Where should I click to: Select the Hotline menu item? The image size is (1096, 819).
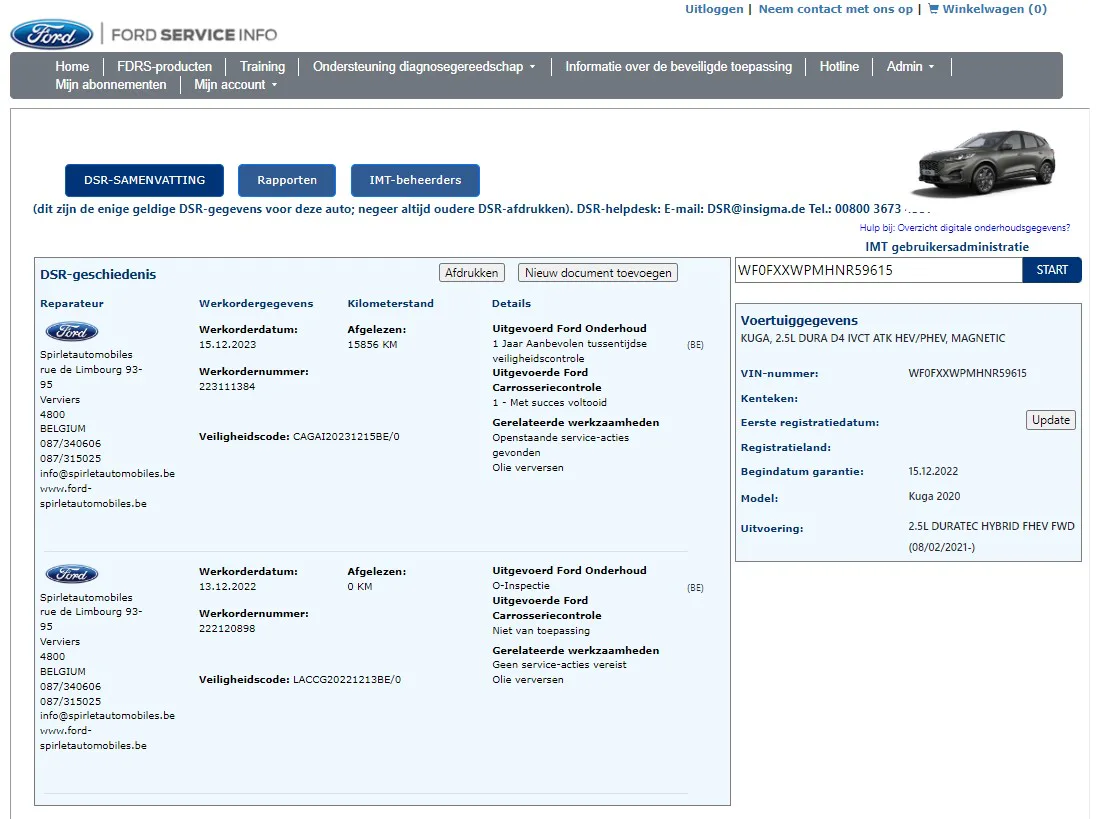click(839, 66)
